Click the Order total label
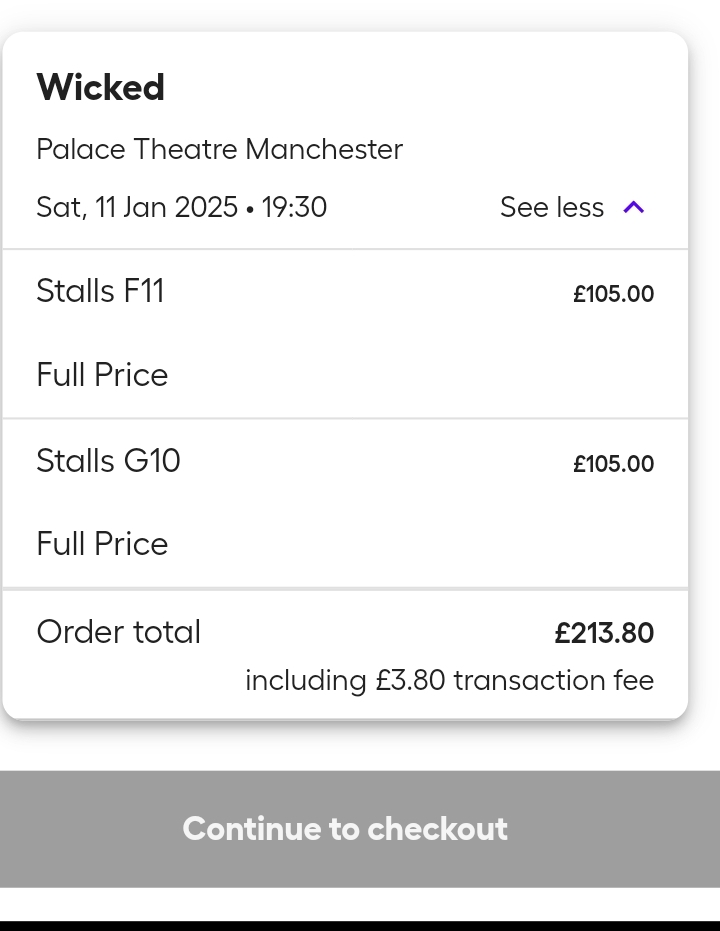Image resolution: width=720 pixels, height=931 pixels. (x=118, y=632)
